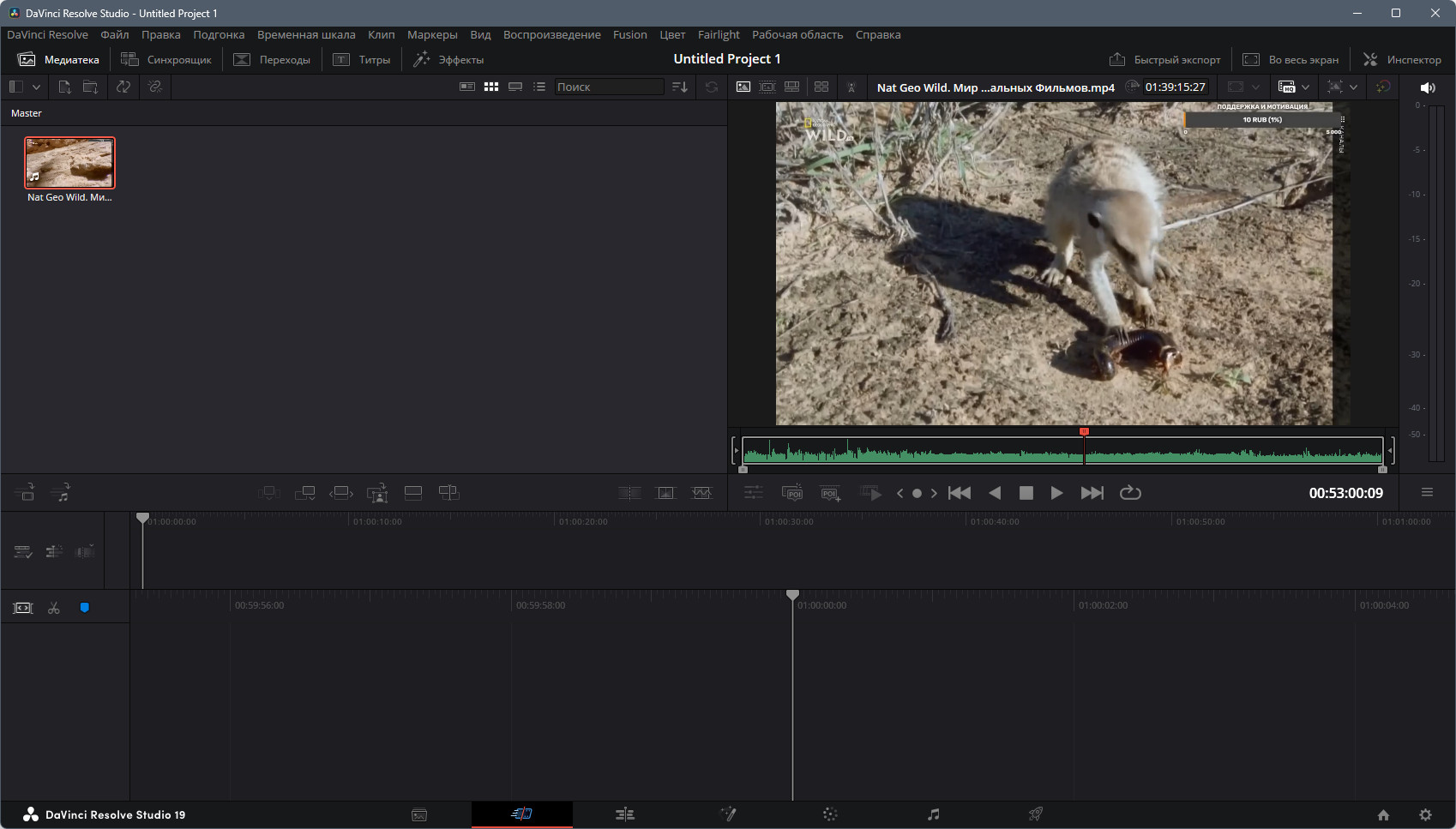This screenshot has height=829, width=1456.
Task: Go to project manager home icon
Action: (1383, 815)
